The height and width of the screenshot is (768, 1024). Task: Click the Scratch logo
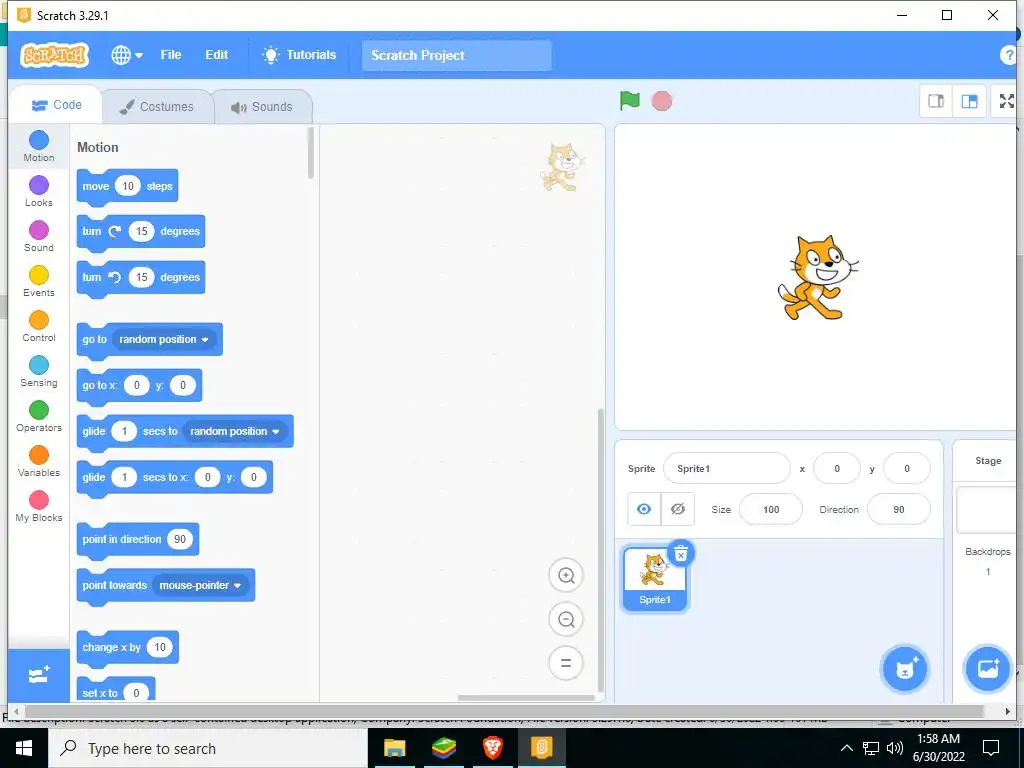tap(54, 55)
